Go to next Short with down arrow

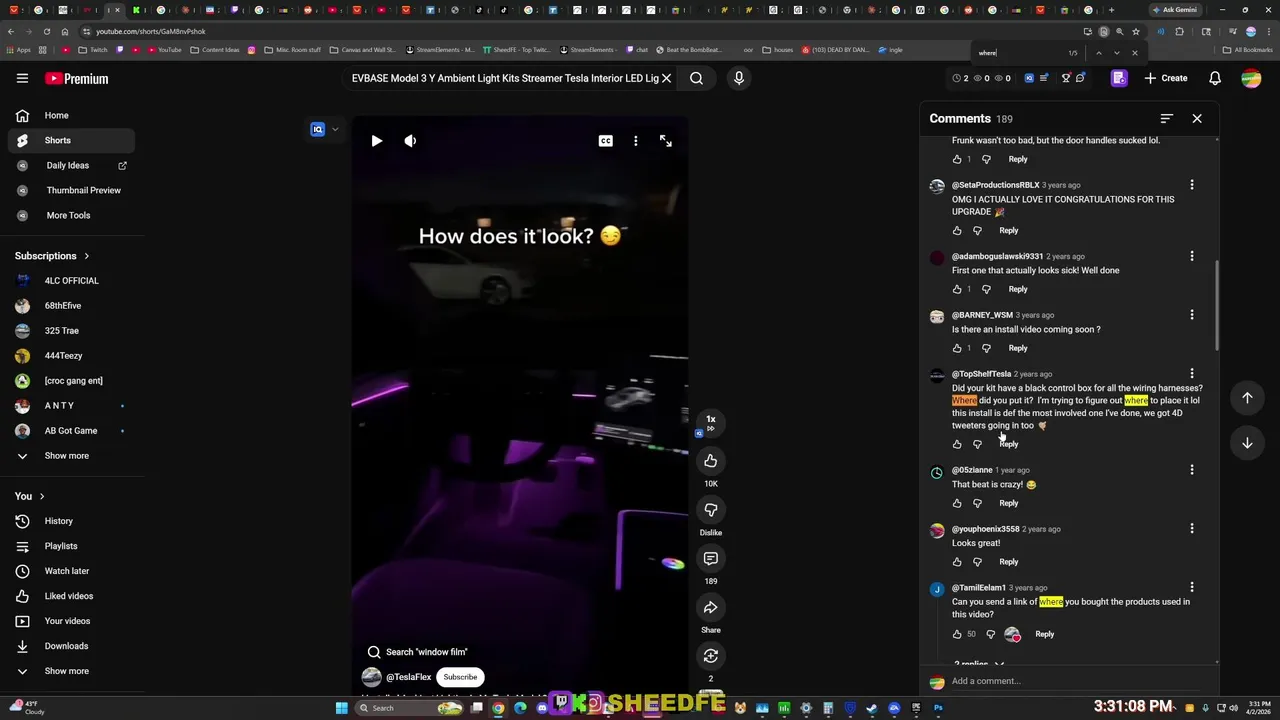[x=1247, y=443]
